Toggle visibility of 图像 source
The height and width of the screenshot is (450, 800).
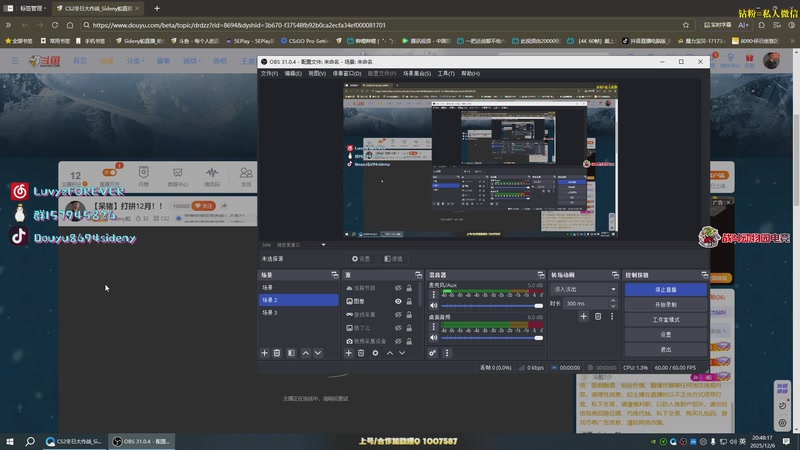[398, 302]
